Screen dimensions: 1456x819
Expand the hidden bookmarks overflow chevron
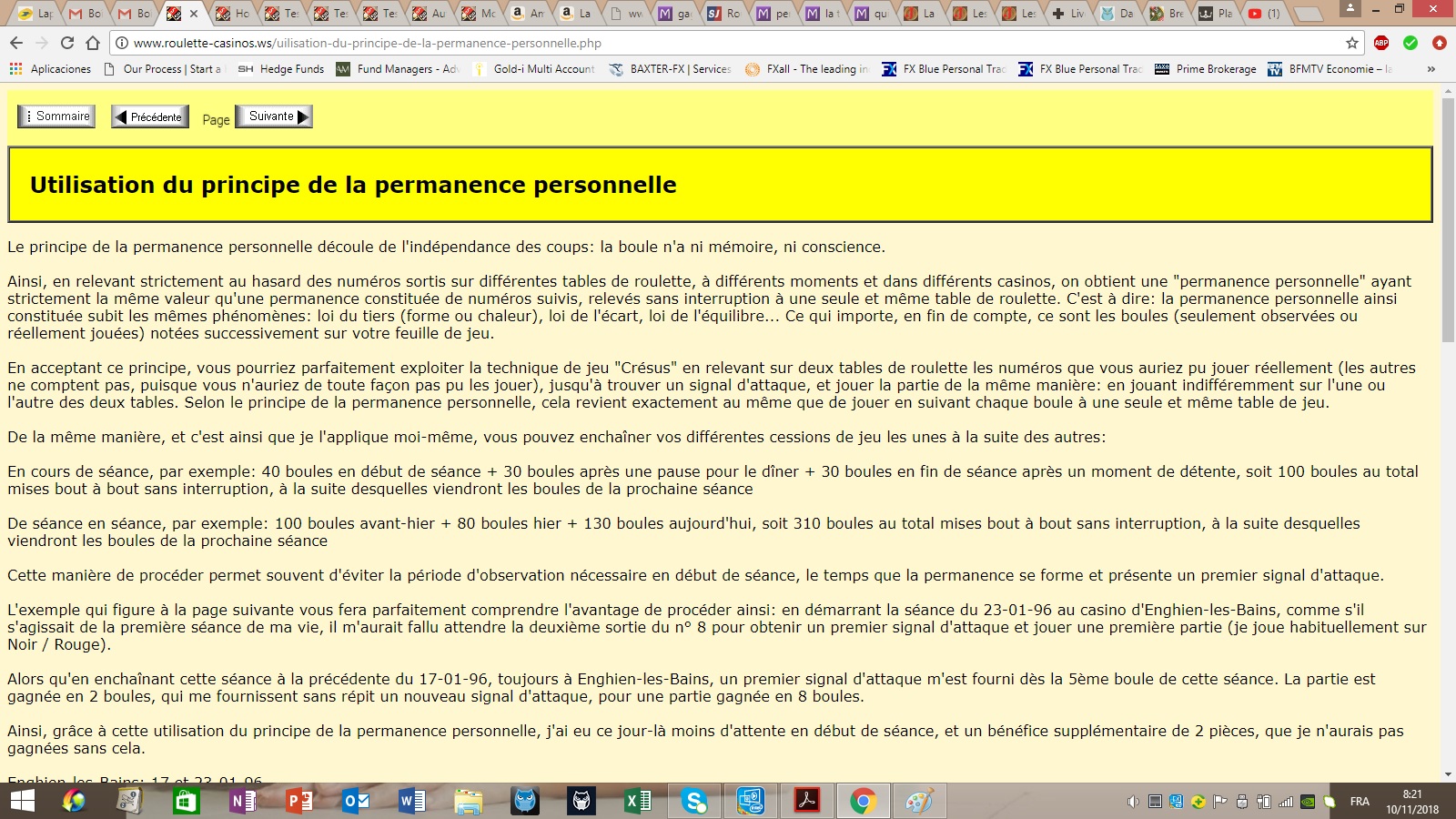pos(1431,69)
